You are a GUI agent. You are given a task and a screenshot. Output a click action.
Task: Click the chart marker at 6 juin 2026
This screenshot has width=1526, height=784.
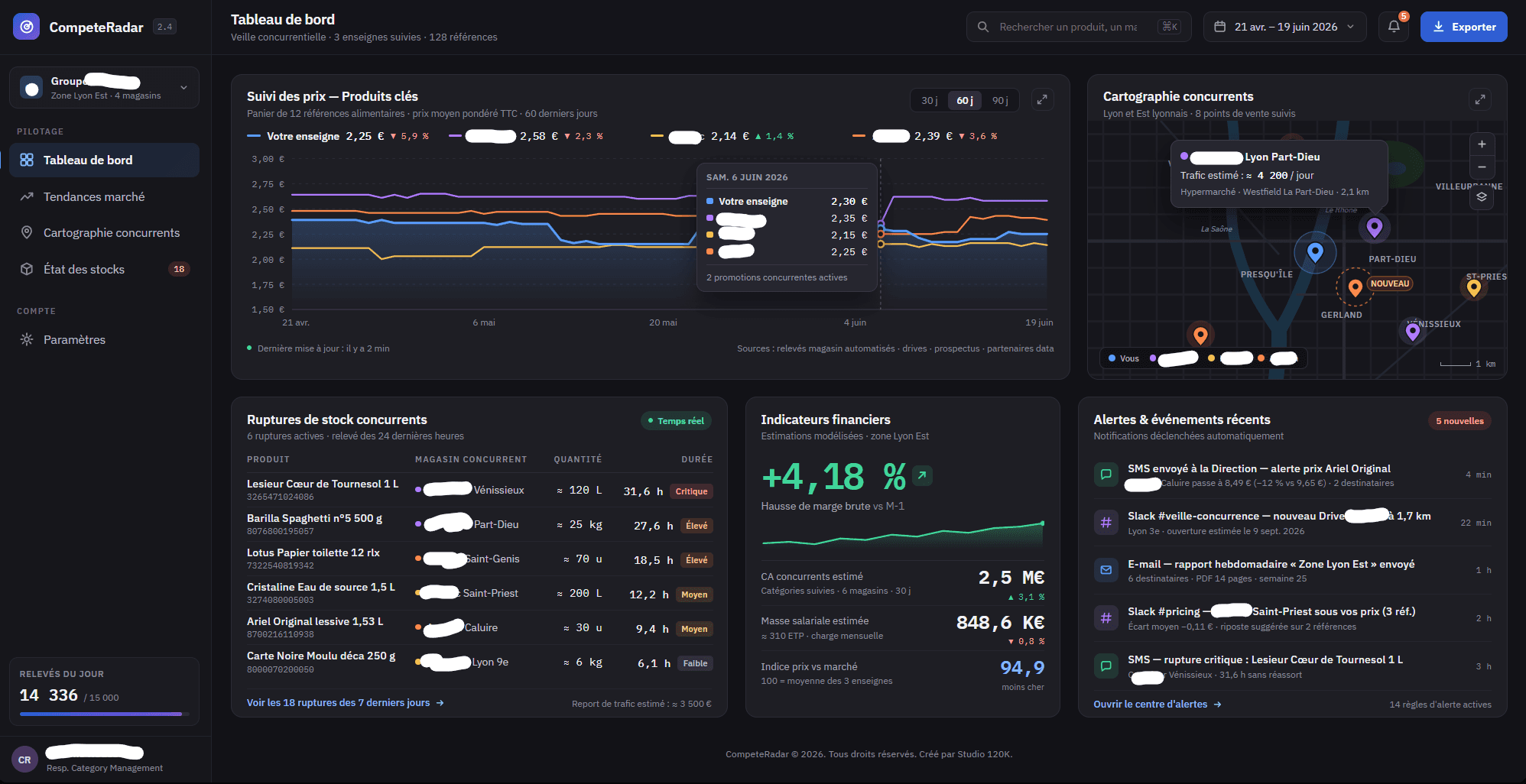click(x=881, y=235)
